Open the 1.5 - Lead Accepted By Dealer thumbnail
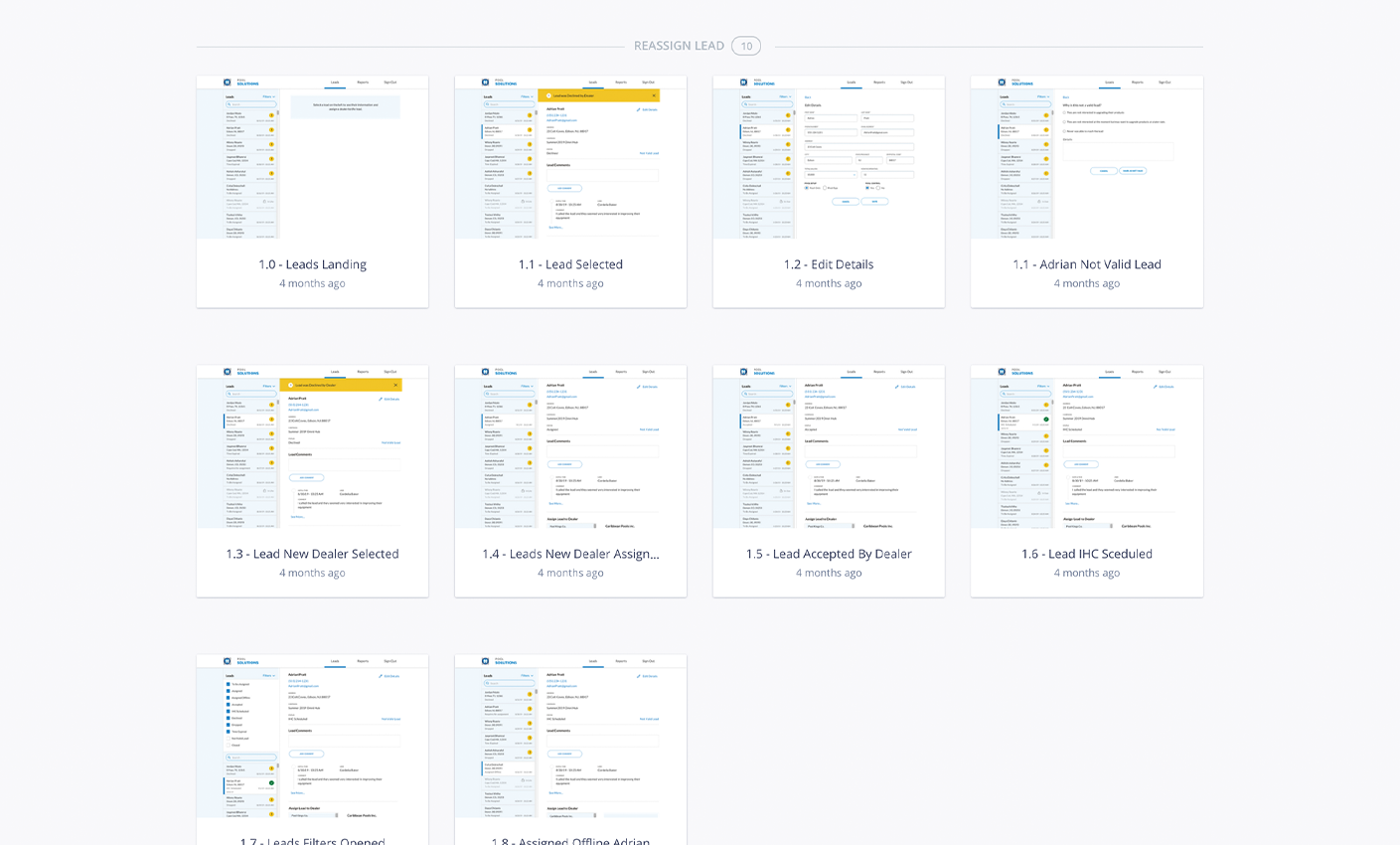The height and width of the screenshot is (845, 1400). tap(829, 447)
